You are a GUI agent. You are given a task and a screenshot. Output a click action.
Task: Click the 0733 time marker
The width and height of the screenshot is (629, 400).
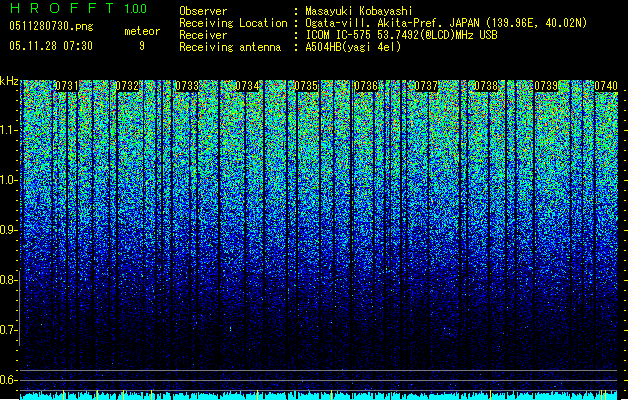(x=187, y=86)
